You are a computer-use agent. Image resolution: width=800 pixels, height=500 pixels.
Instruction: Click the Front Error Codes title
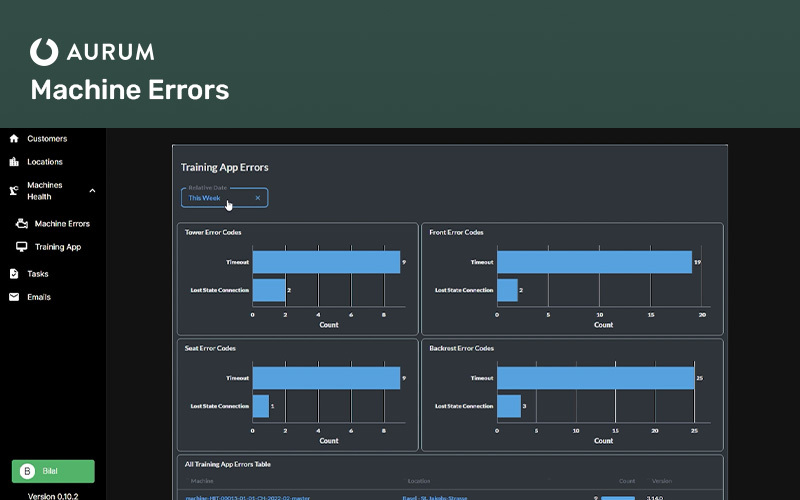click(x=456, y=232)
